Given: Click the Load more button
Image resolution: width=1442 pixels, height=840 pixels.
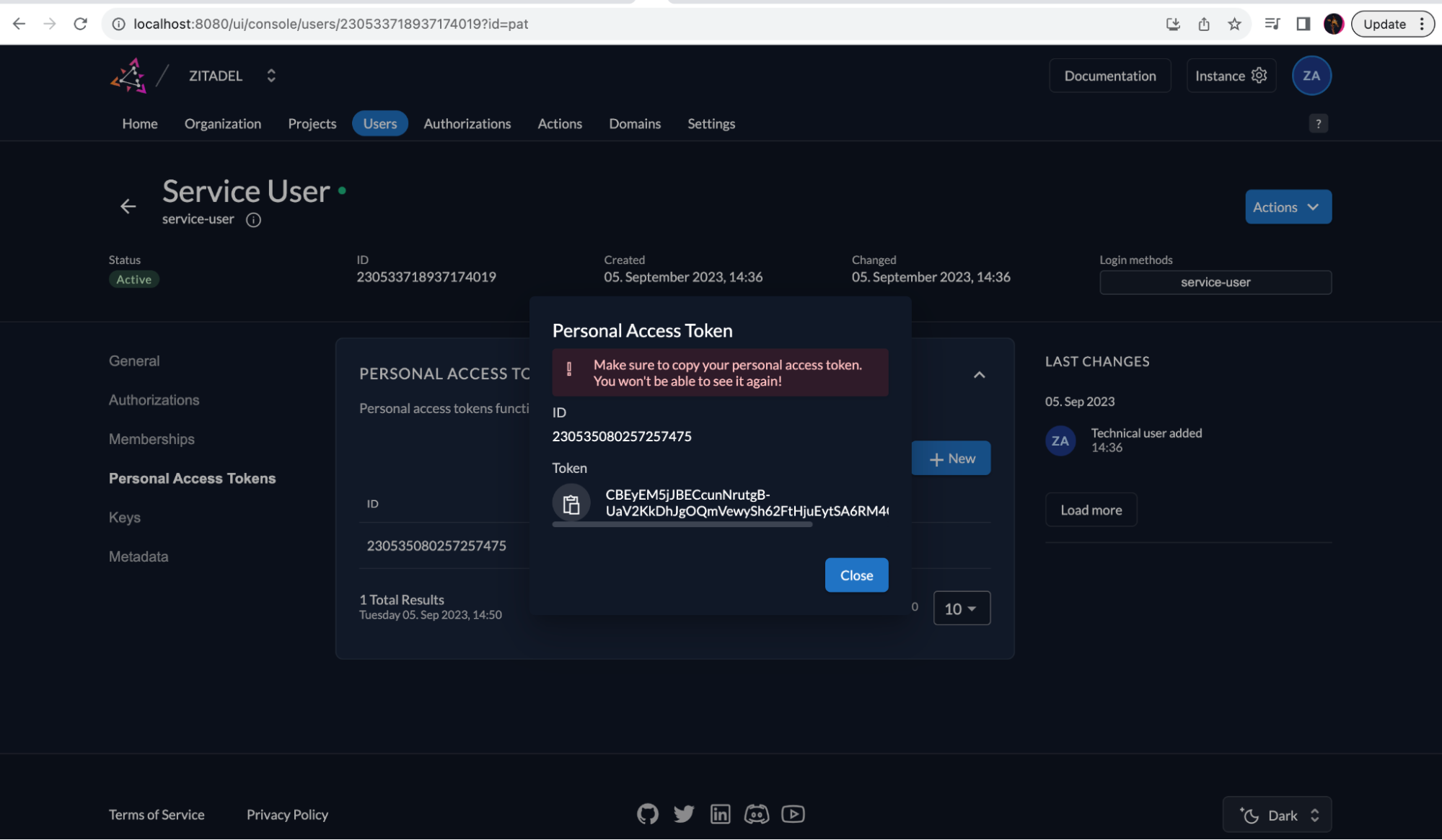Looking at the screenshot, I should (1091, 510).
